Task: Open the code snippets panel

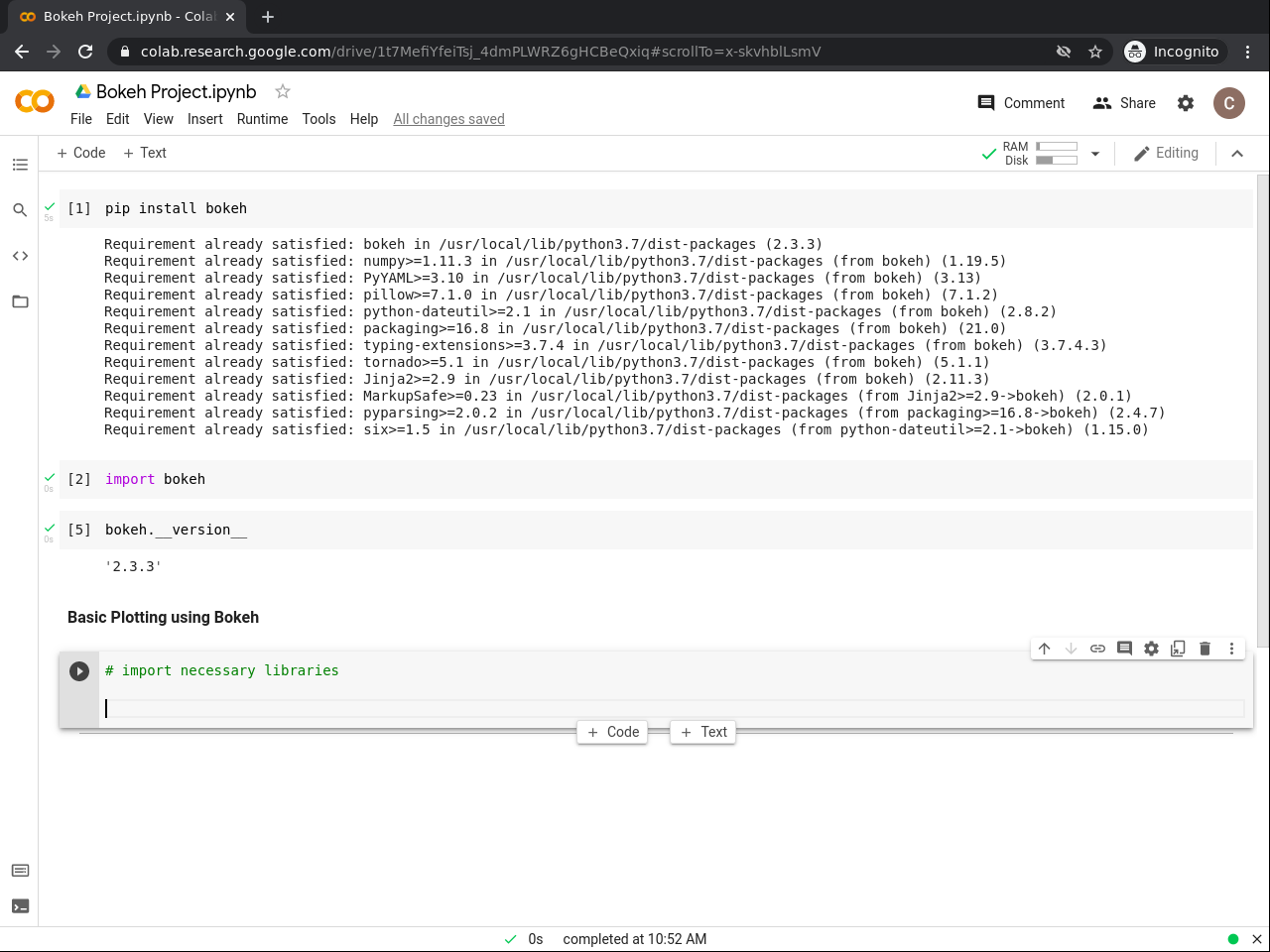Action: [20, 256]
